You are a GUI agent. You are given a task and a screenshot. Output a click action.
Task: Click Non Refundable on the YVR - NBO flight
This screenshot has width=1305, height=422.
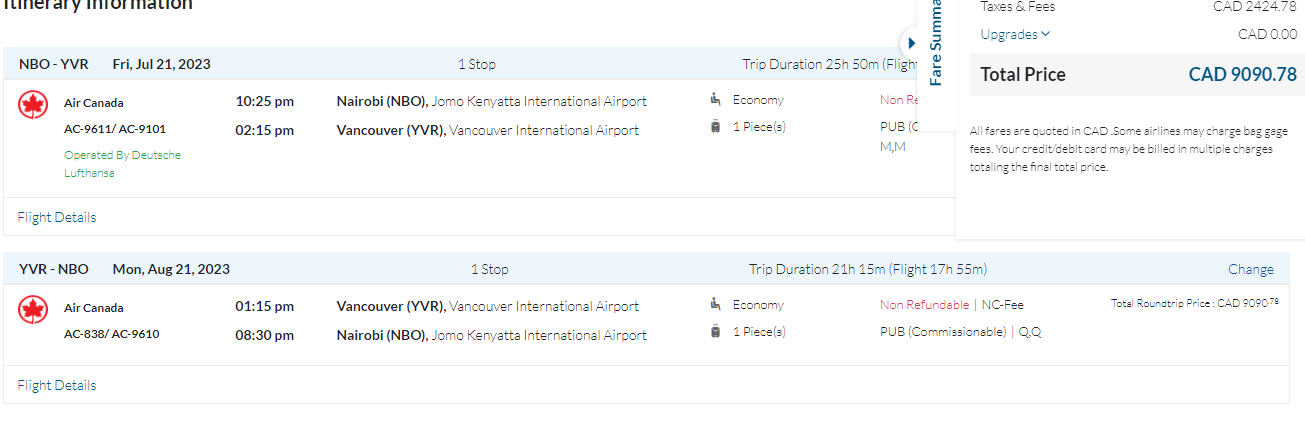tap(924, 305)
